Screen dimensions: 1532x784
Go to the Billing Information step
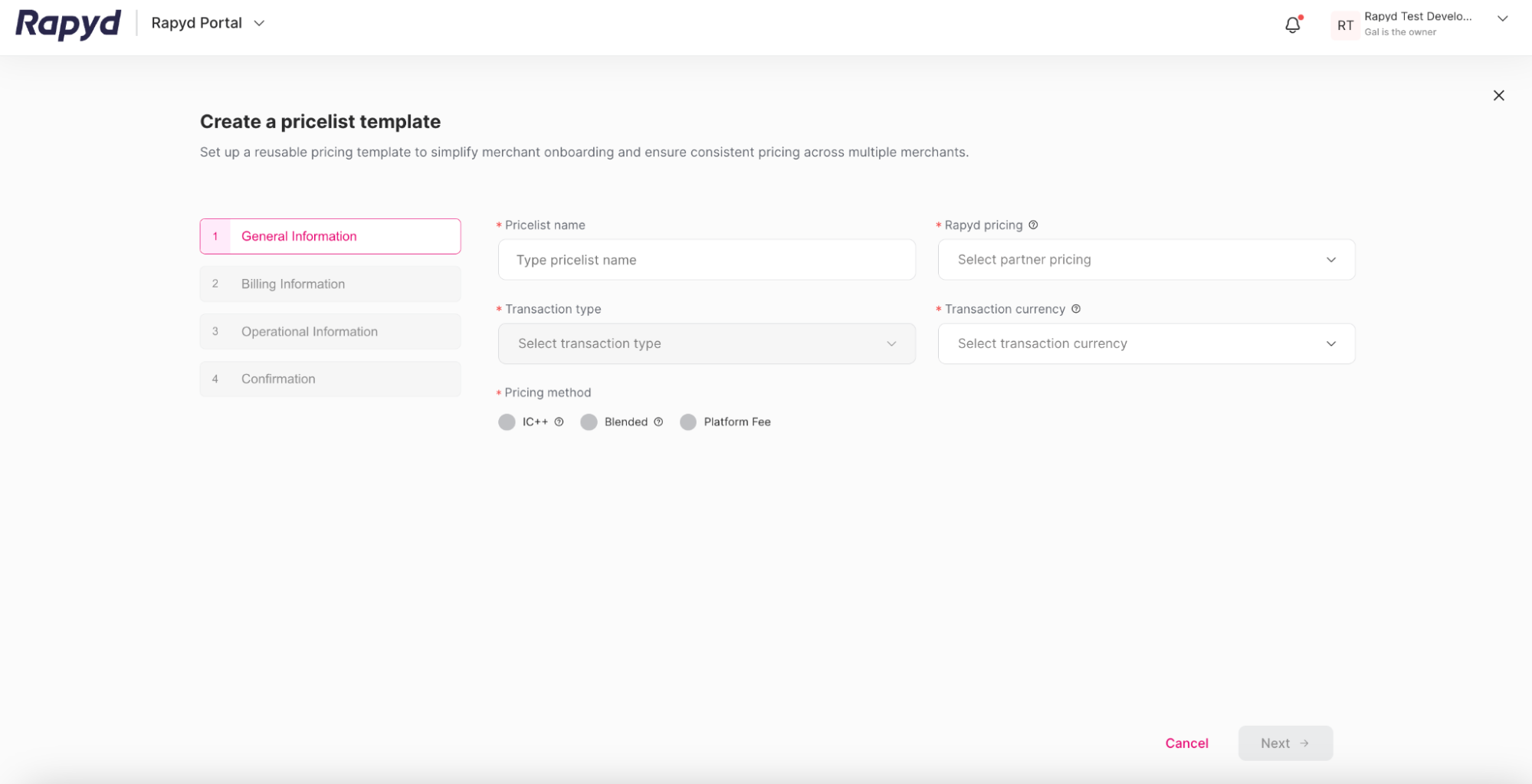point(330,284)
